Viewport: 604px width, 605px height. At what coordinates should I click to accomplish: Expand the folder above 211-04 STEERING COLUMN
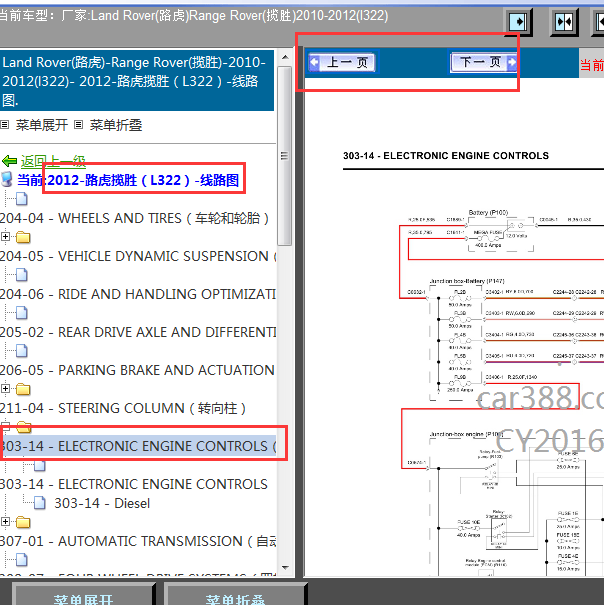click(5, 389)
